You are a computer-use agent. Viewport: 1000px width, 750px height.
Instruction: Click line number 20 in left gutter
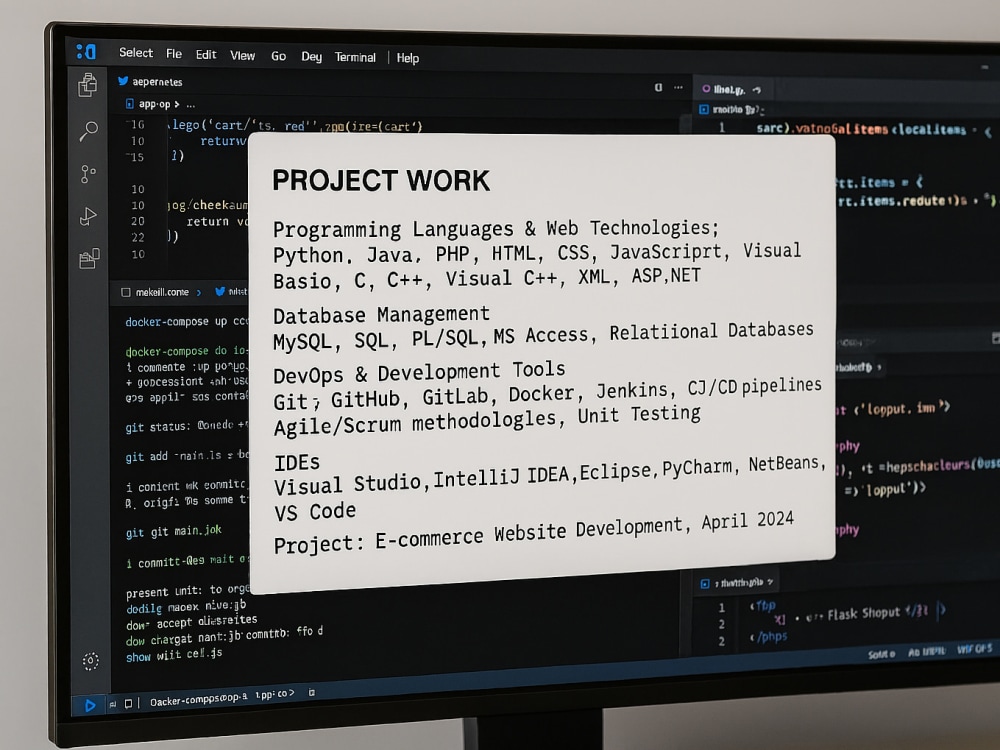(138, 221)
